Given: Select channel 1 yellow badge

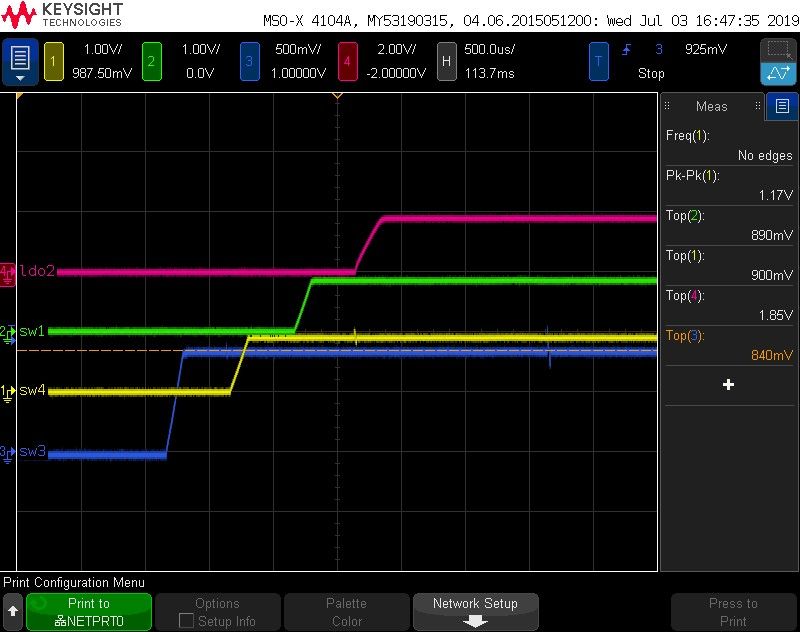Looking at the screenshot, I should 54,61.
